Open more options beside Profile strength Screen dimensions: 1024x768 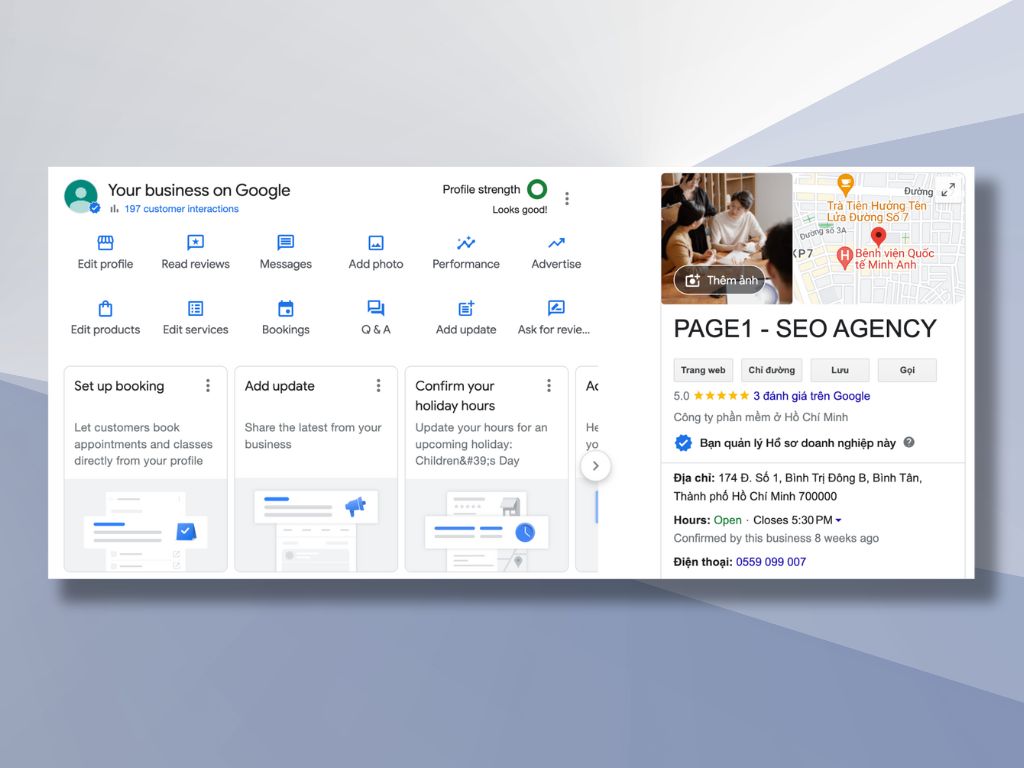(567, 198)
